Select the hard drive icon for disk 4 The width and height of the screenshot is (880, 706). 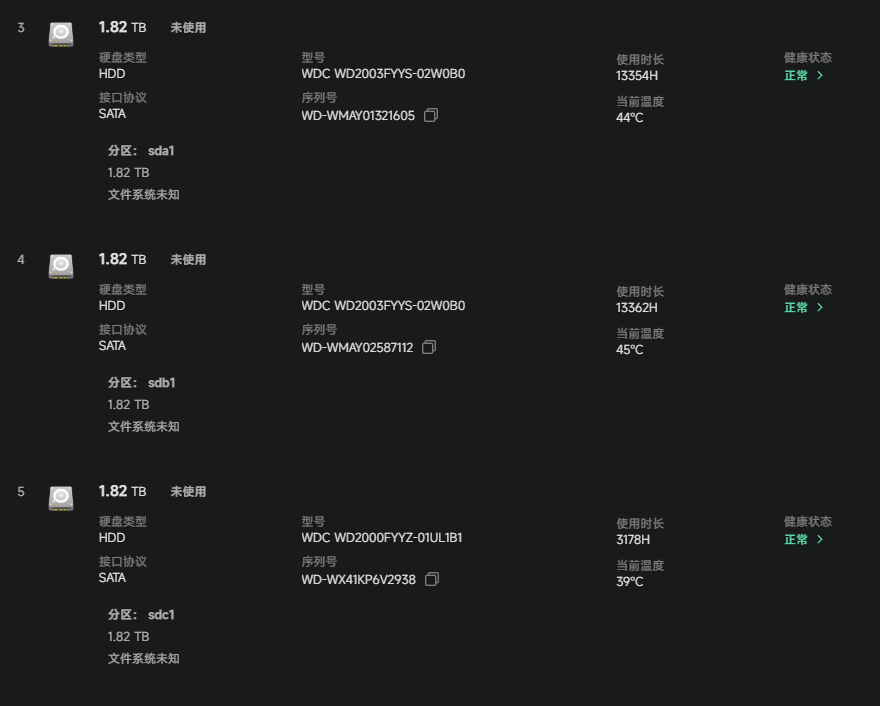coord(60,266)
